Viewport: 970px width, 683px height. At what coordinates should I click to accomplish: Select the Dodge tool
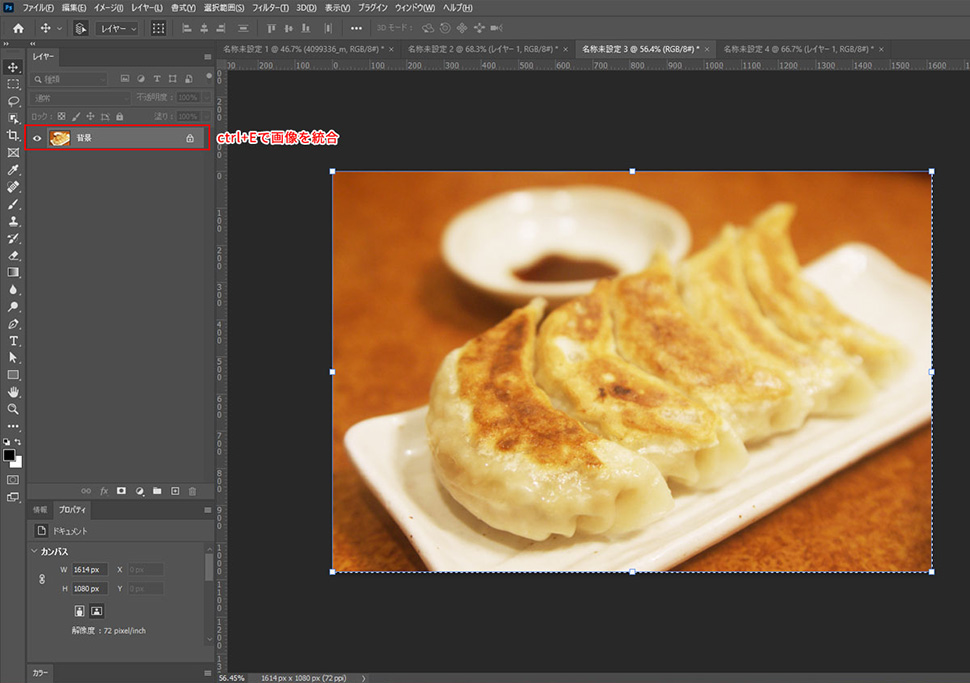point(13,307)
